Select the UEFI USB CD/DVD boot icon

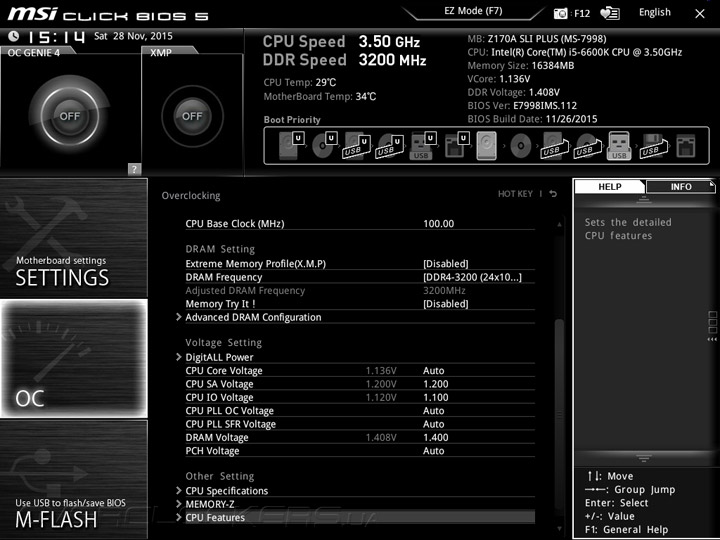[x=389, y=146]
